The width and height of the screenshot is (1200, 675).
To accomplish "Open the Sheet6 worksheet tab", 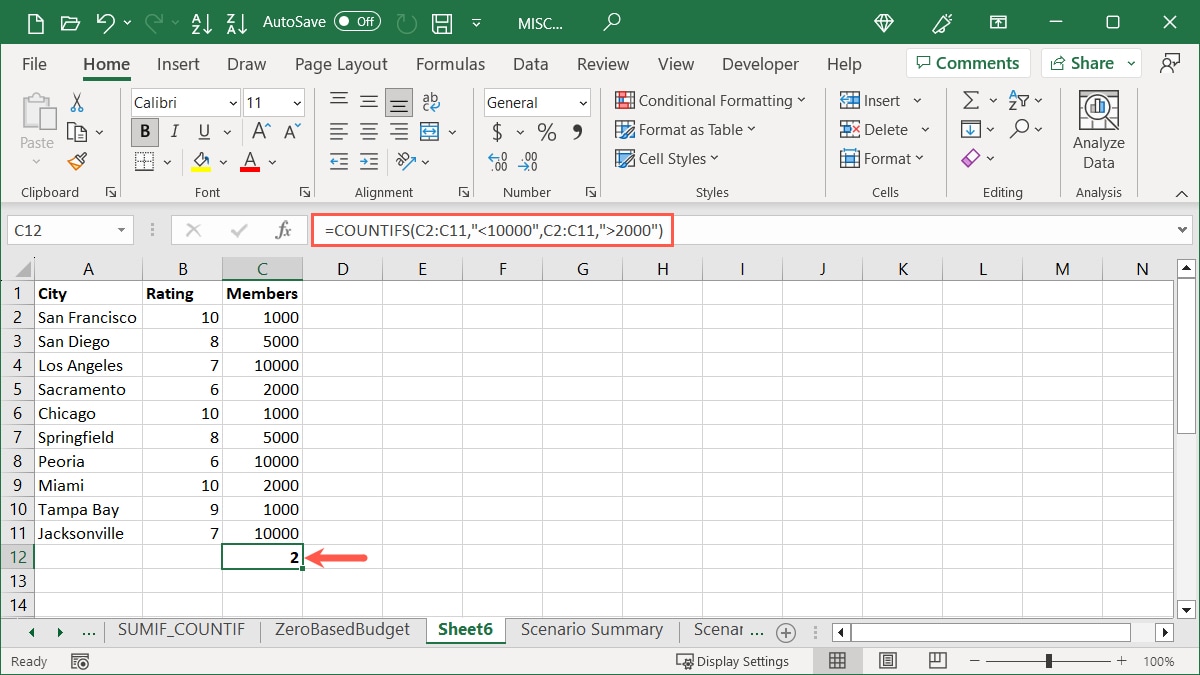I will [x=465, y=630].
